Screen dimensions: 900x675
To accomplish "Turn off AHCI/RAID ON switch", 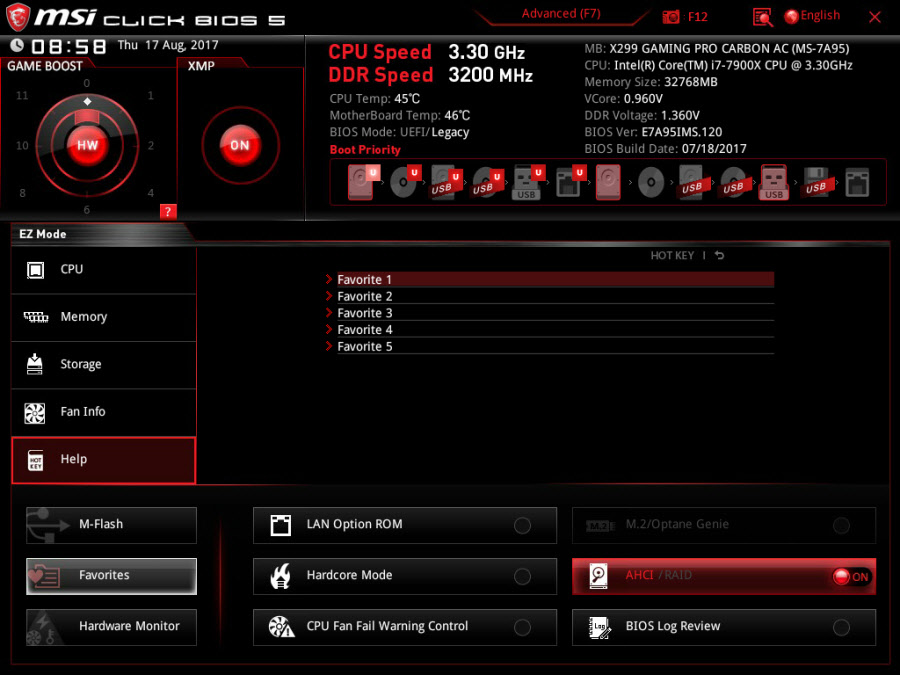I will click(x=851, y=577).
